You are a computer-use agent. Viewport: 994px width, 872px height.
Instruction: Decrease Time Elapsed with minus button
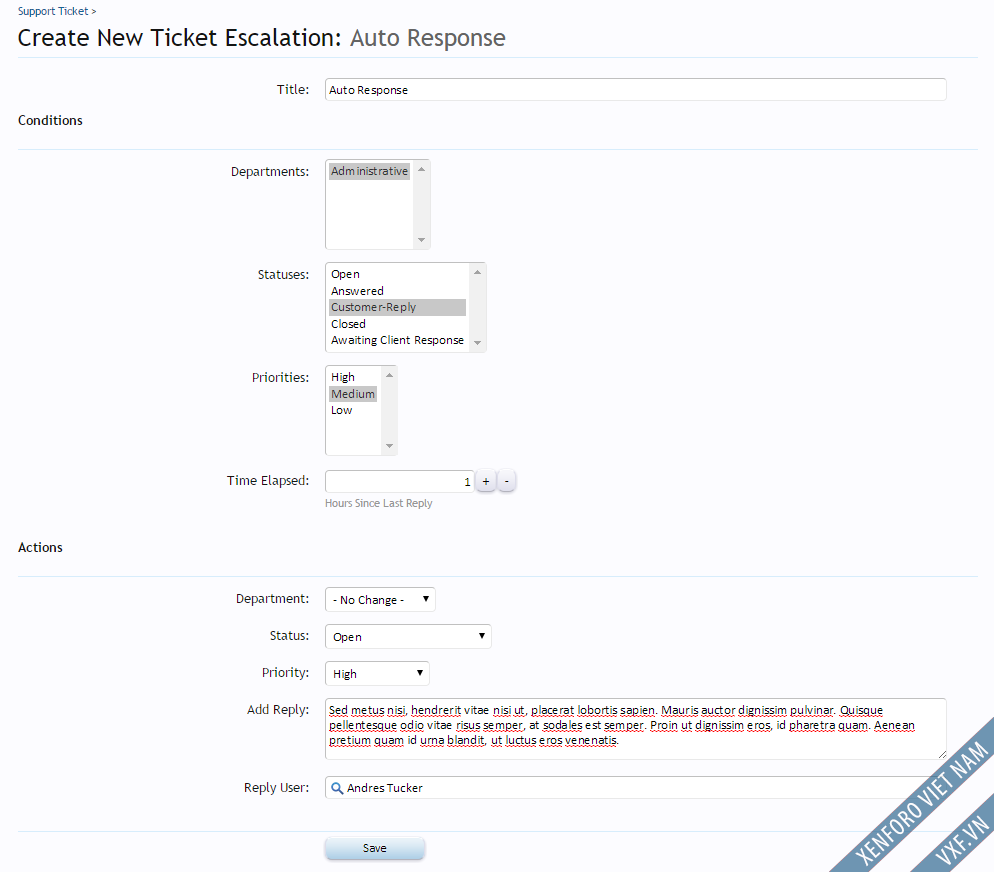point(507,482)
